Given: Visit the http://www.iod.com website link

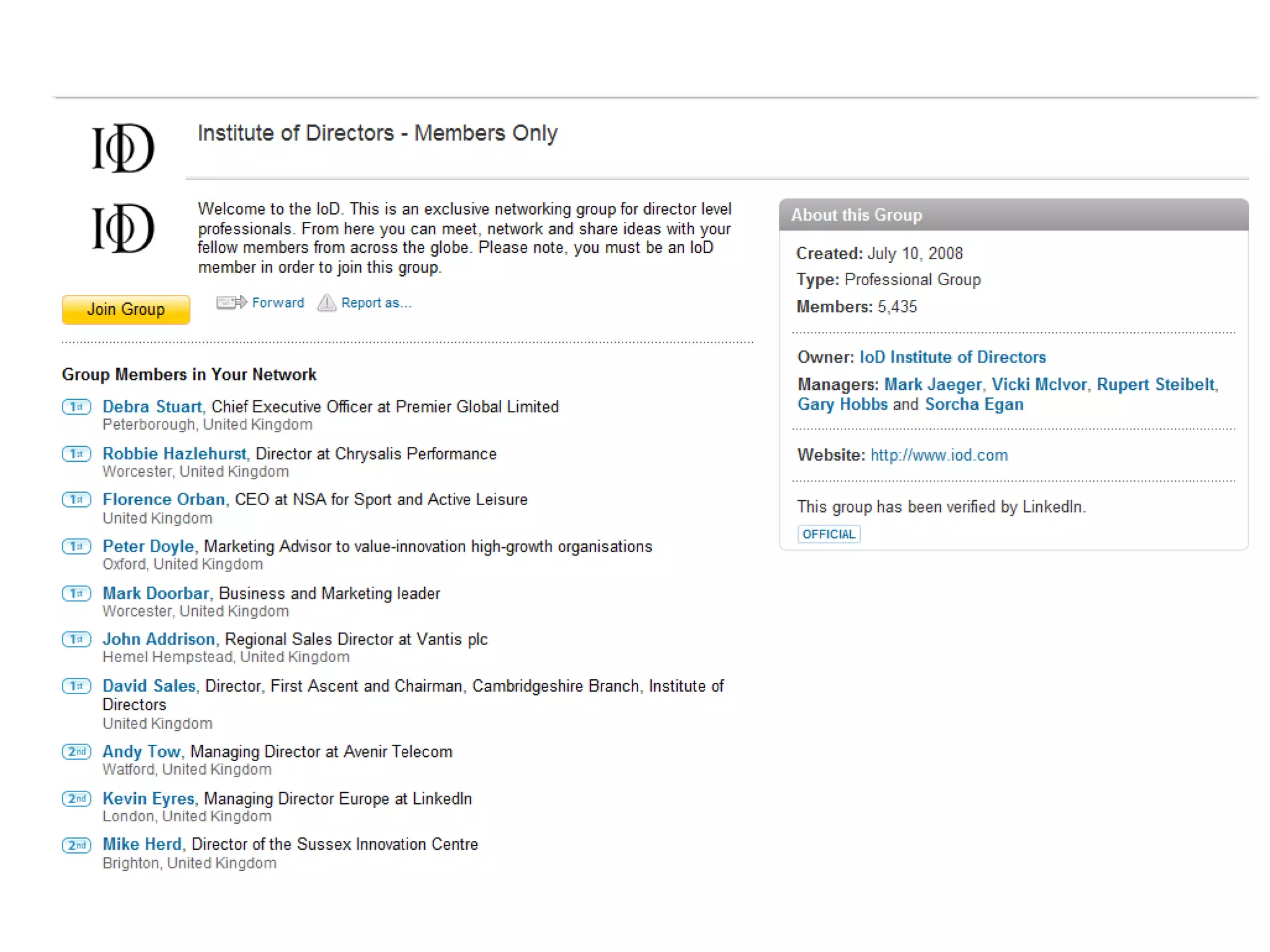Looking at the screenshot, I should 938,455.
